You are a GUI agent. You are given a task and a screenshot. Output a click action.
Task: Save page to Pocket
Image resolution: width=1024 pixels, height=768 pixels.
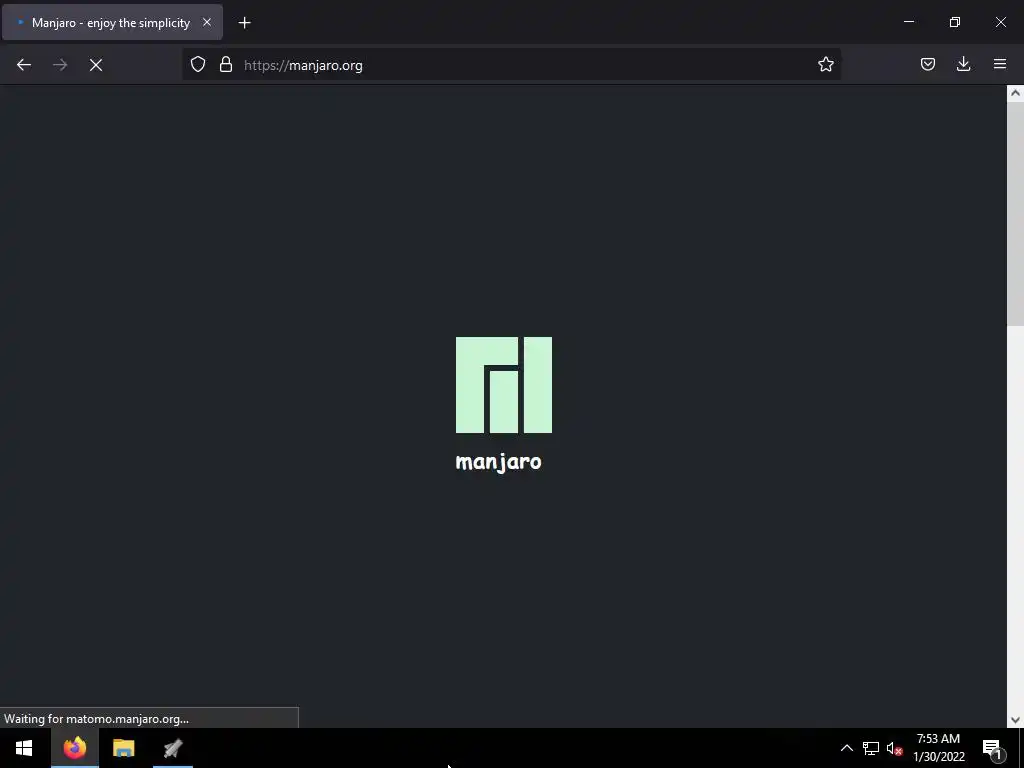tap(928, 64)
